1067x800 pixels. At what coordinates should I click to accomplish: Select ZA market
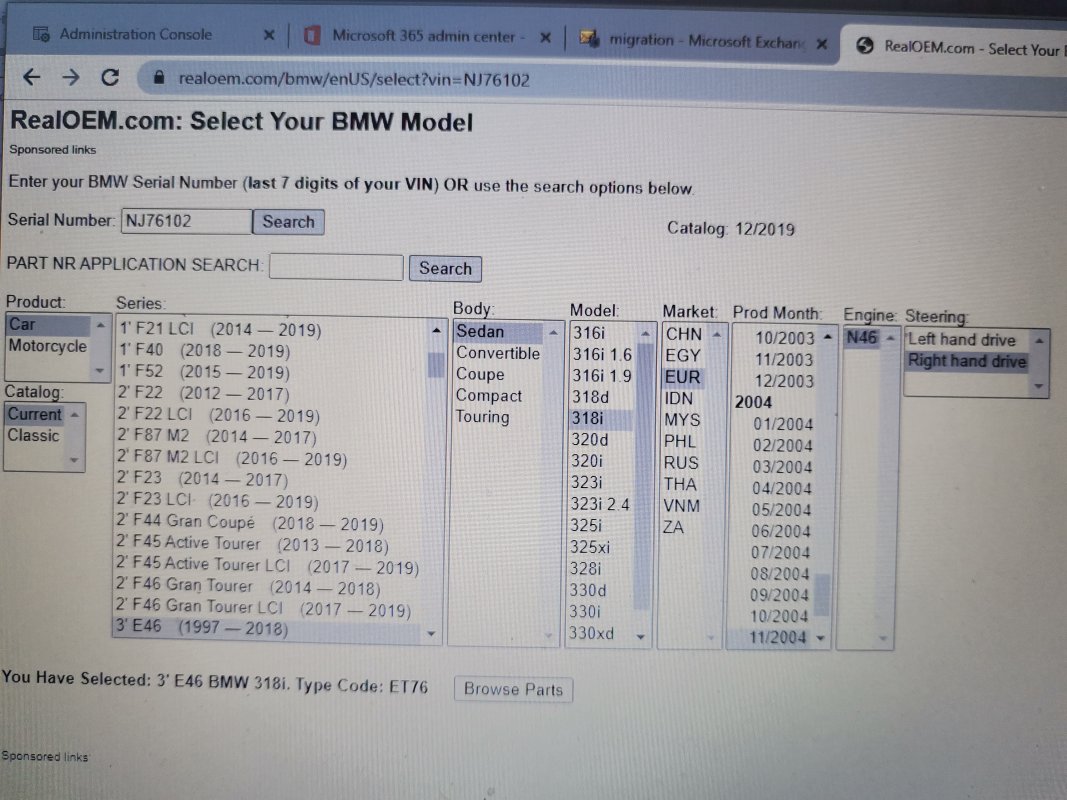pos(682,527)
